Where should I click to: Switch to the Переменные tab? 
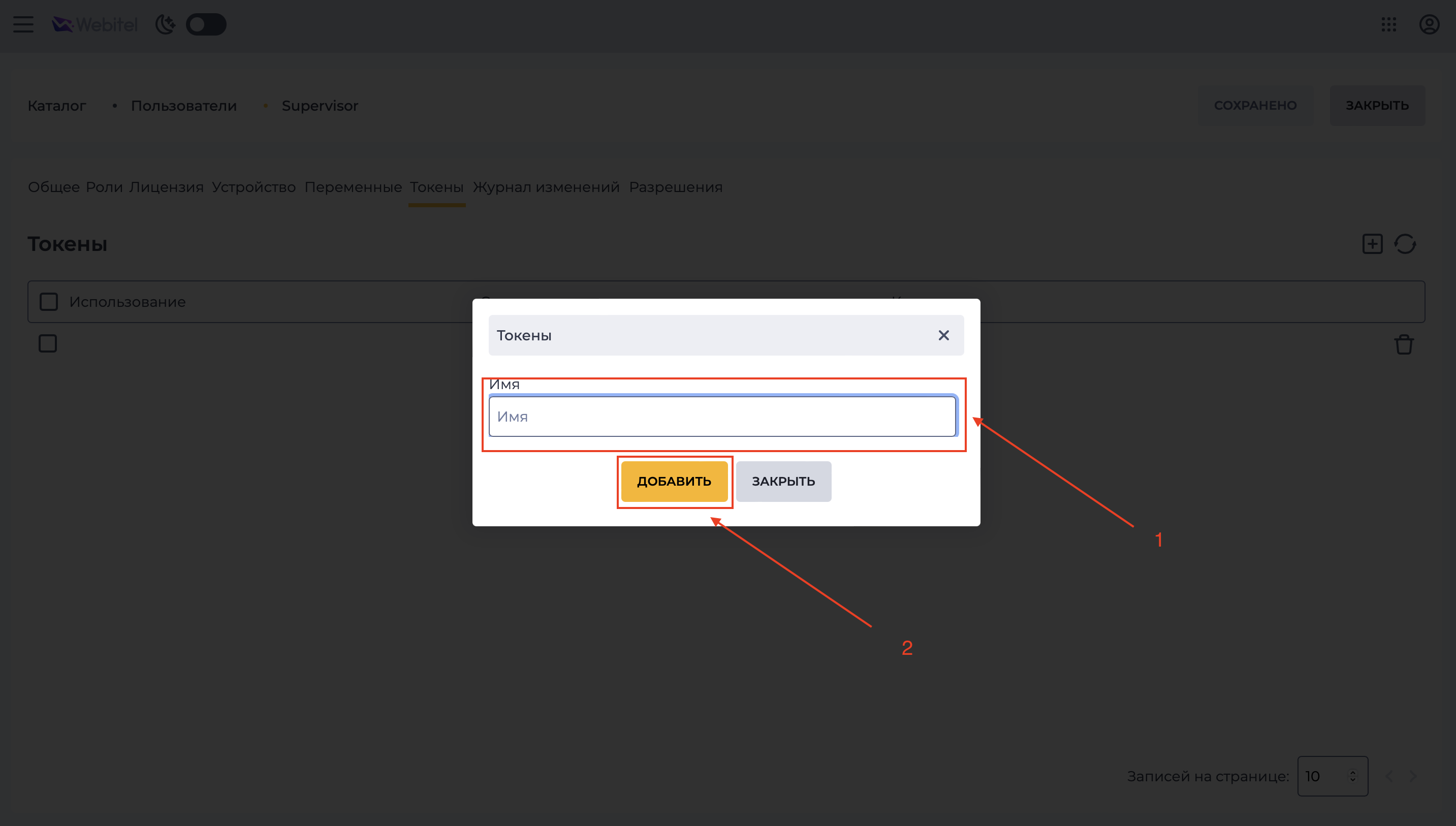(353, 187)
